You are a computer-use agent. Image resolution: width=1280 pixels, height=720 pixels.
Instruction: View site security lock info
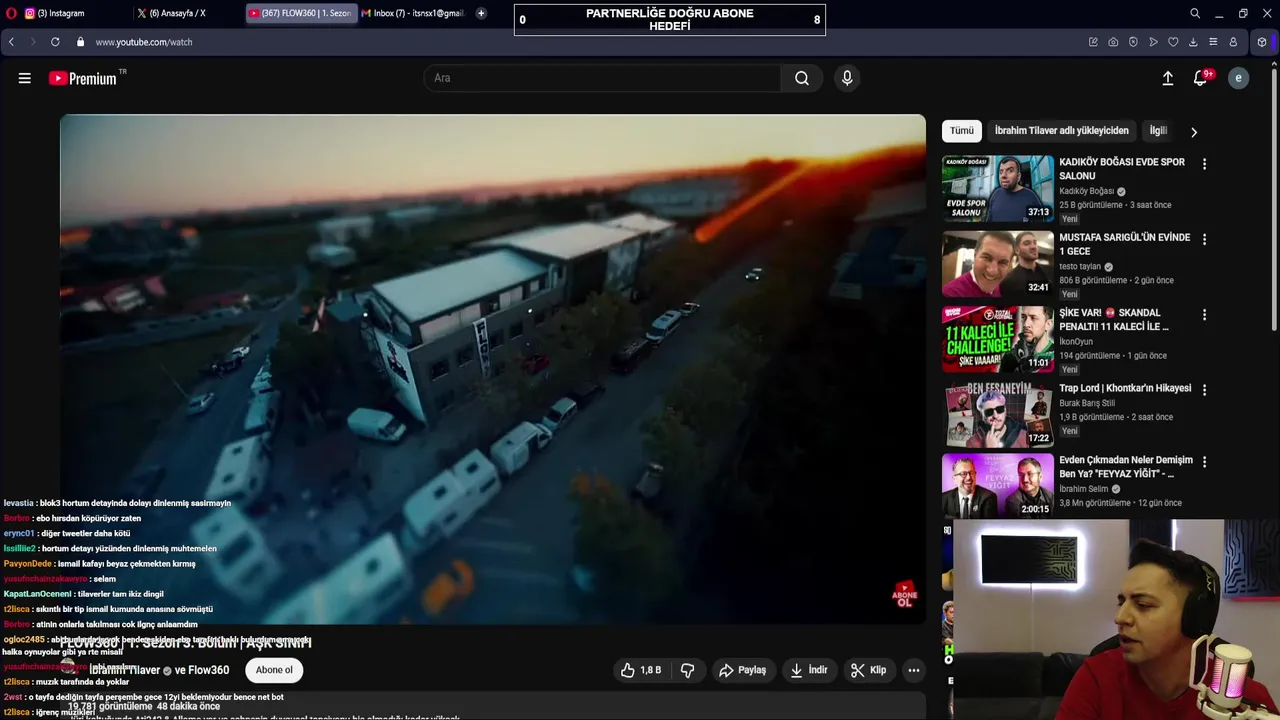tap(80, 42)
